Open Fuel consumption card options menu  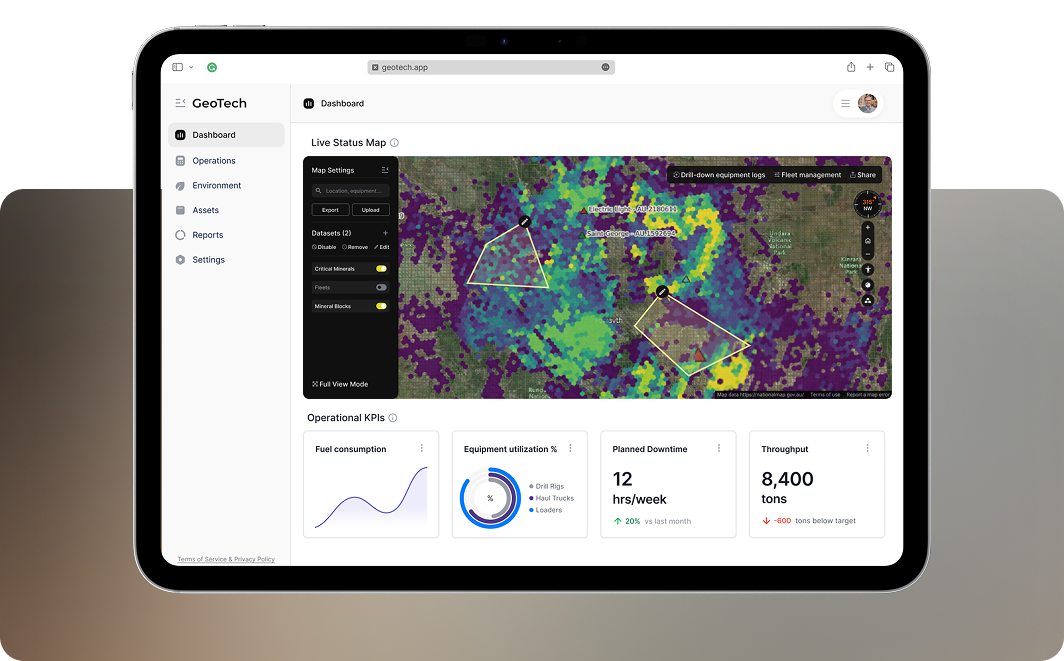pos(422,449)
